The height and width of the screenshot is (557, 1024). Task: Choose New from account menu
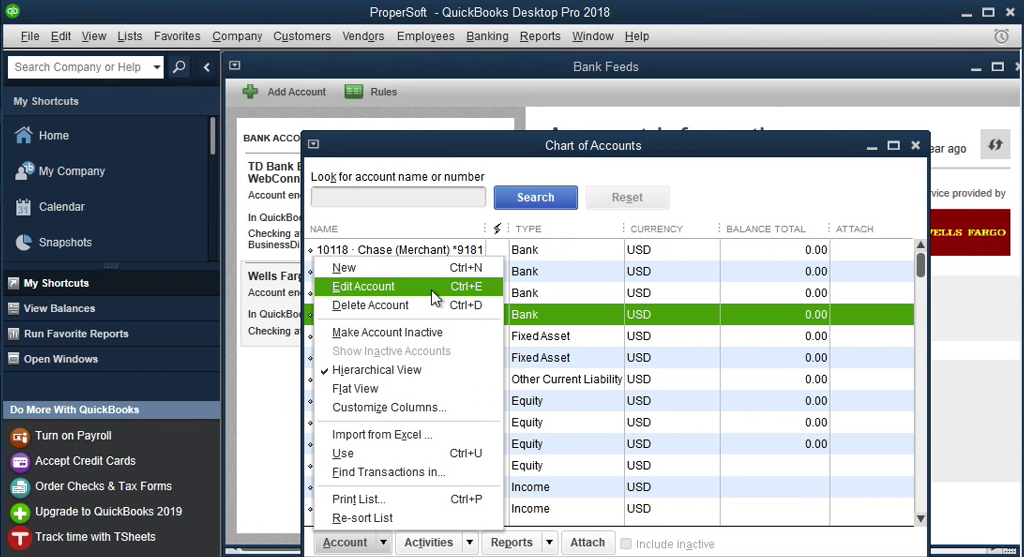point(409,268)
